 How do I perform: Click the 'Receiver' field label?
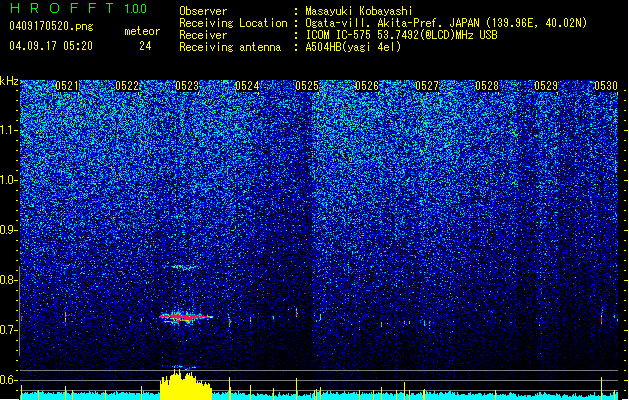click(203, 35)
